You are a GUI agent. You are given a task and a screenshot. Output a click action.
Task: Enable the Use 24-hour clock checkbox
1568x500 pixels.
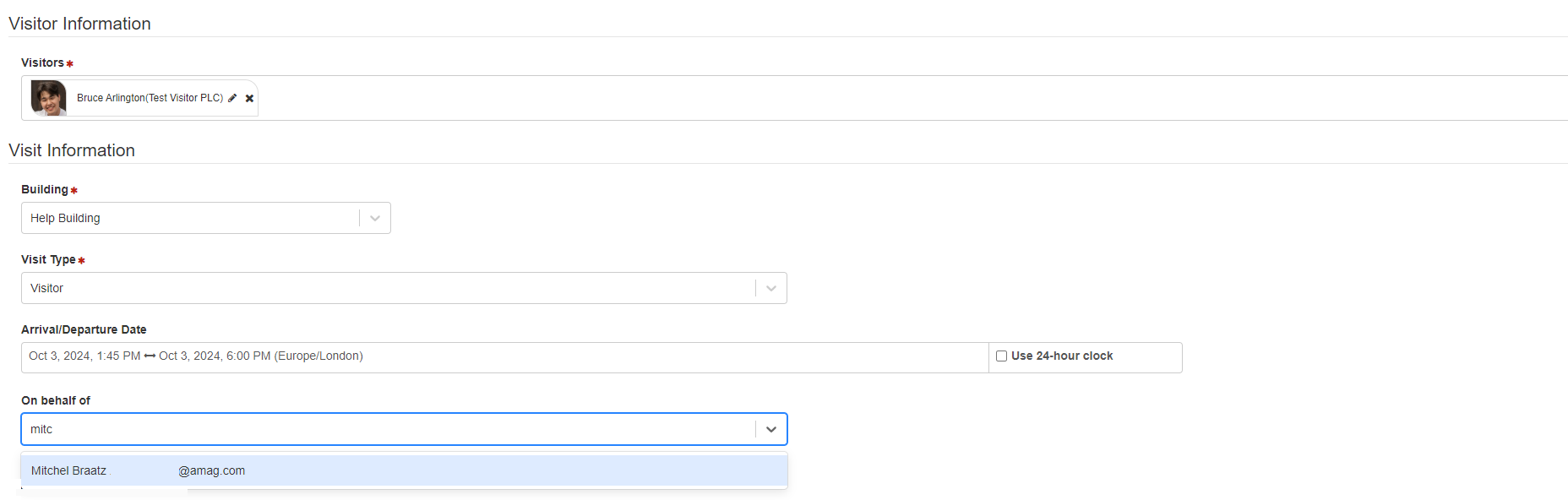pos(1001,356)
